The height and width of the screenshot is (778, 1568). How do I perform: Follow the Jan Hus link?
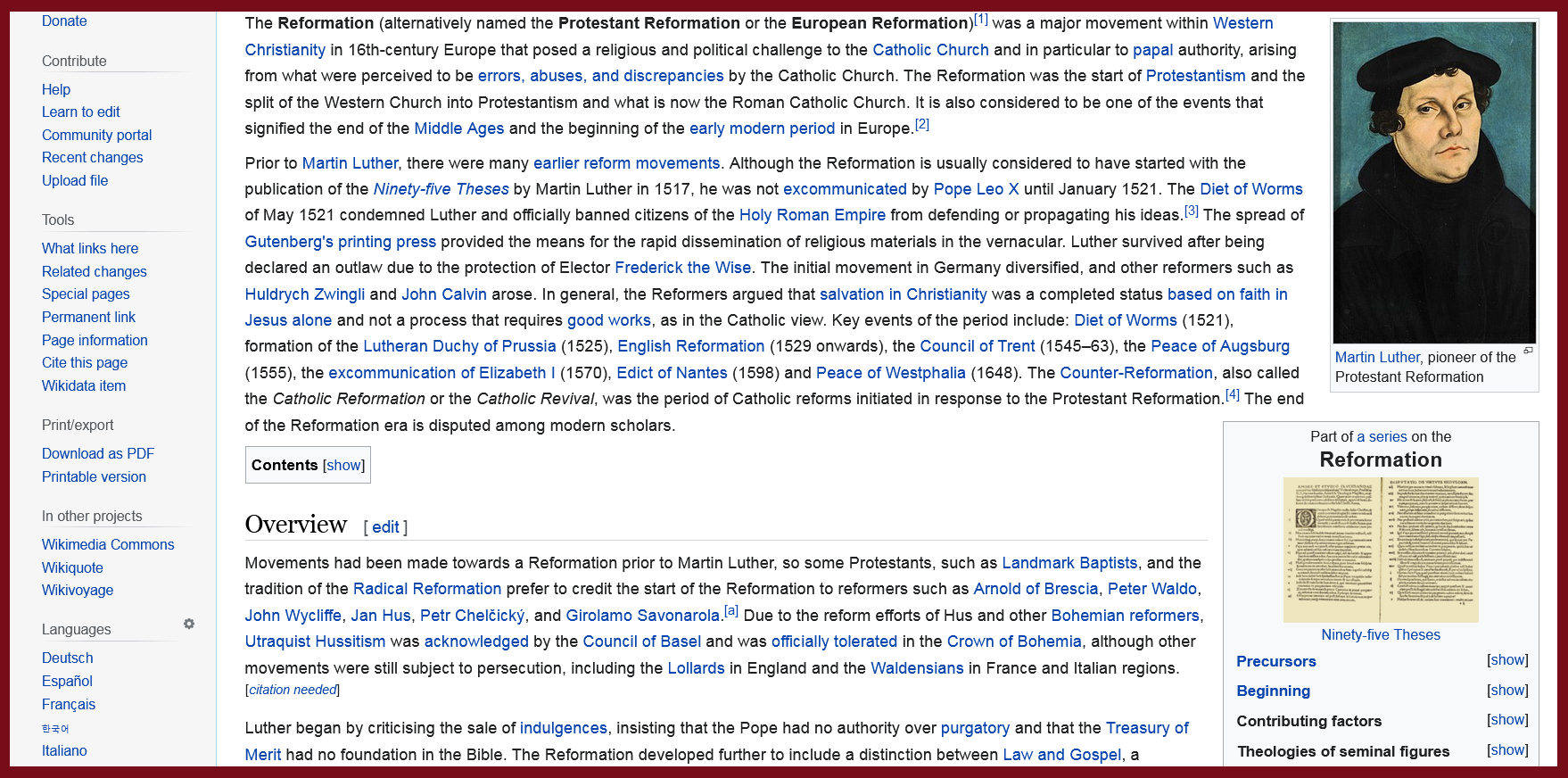pos(381,616)
